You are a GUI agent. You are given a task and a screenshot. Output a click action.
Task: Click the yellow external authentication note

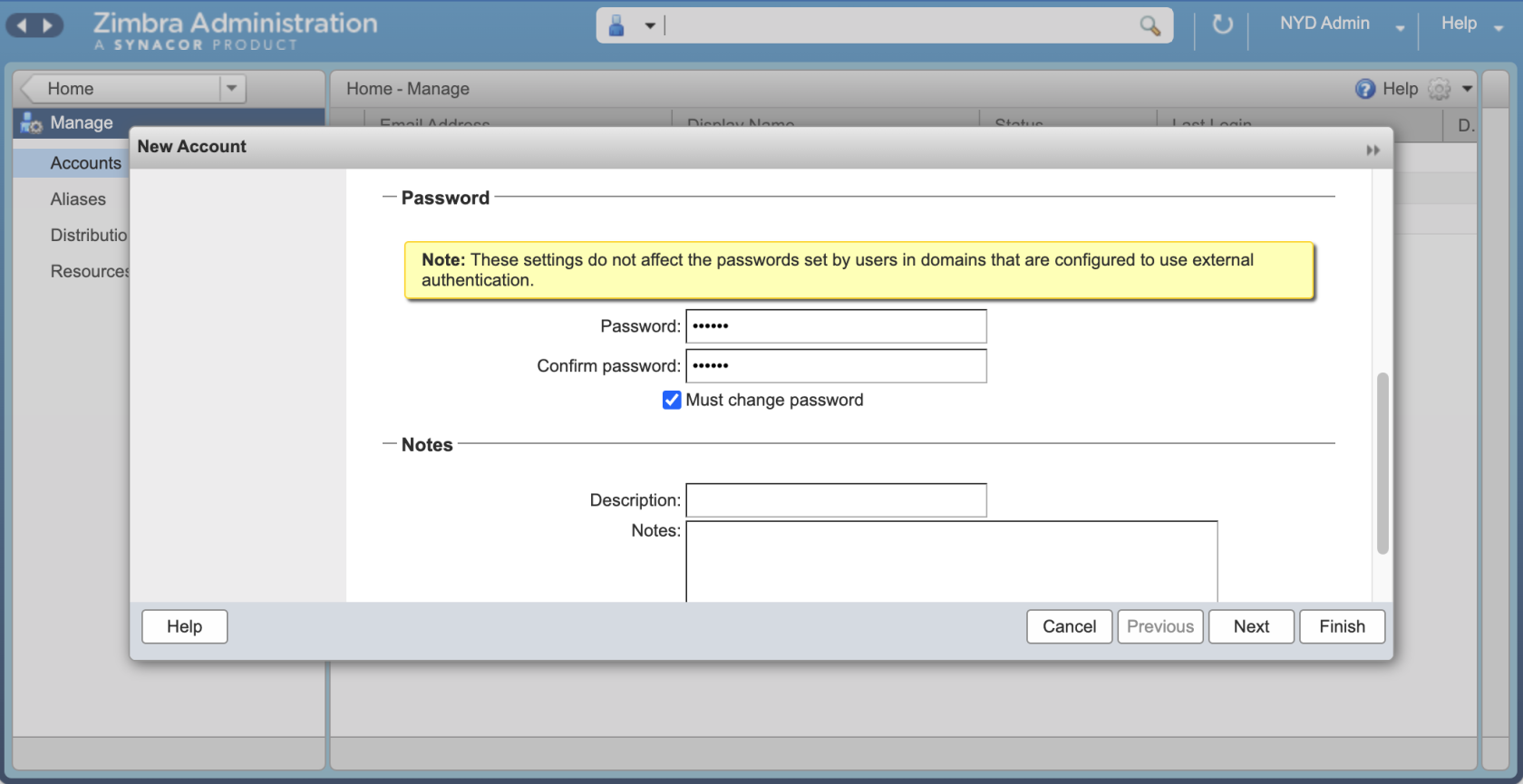859,270
